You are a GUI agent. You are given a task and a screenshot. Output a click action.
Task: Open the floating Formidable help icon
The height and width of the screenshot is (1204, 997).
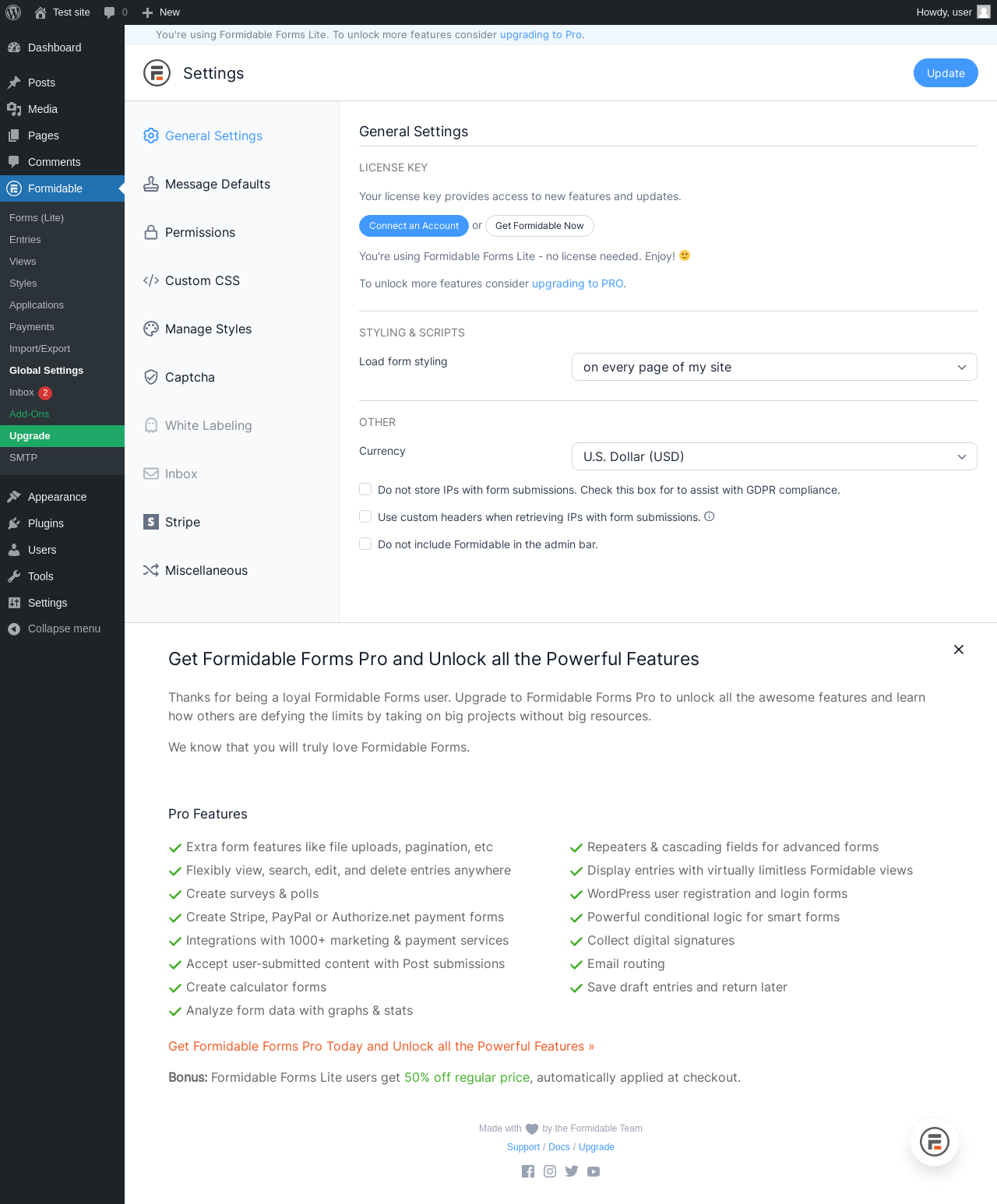[935, 1142]
